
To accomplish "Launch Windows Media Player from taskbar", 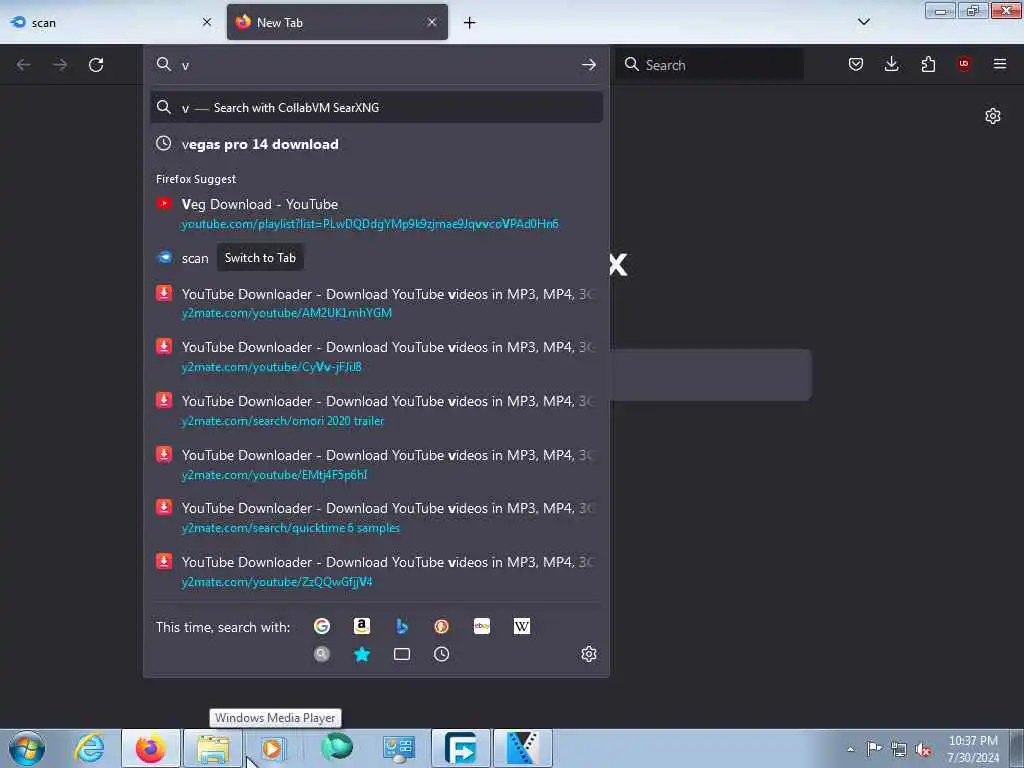I will (274, 748).
